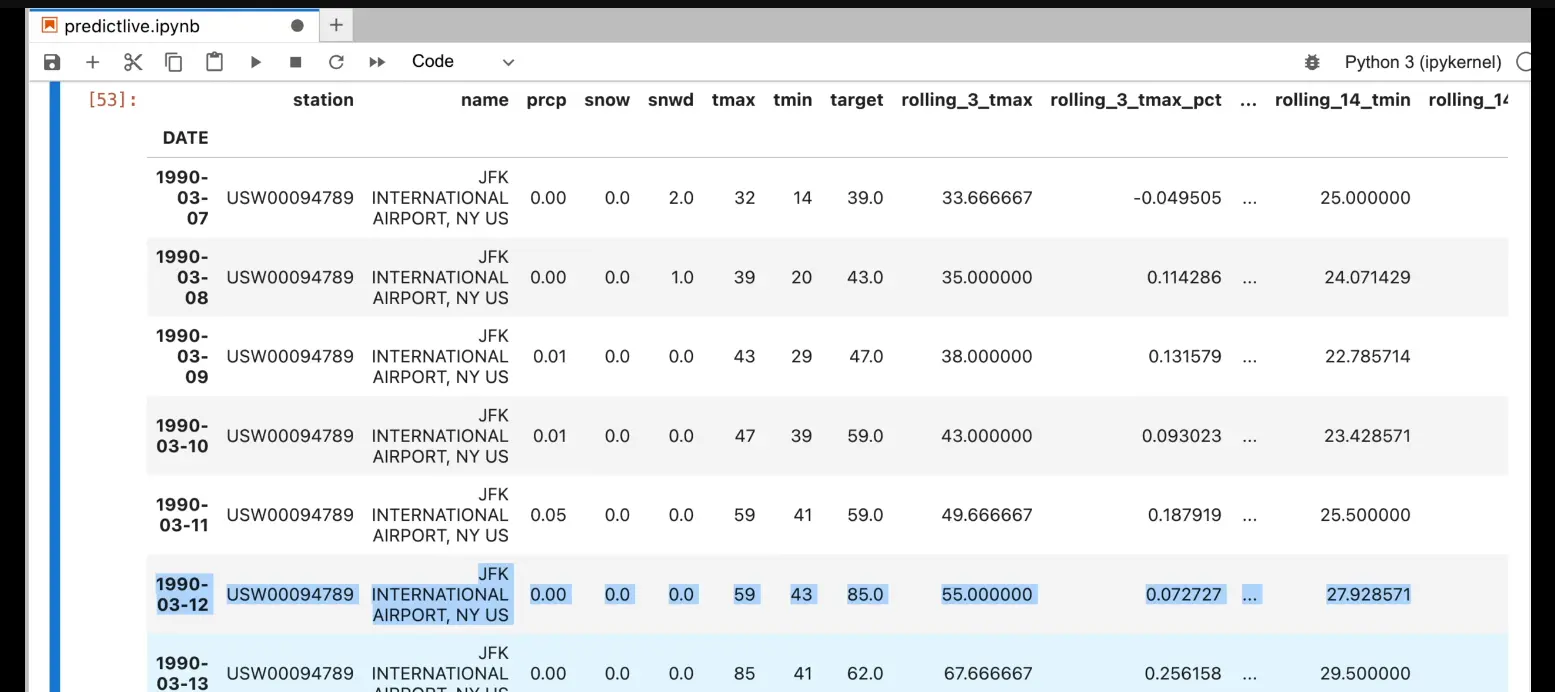Restart the kernel

pyautogui.click(x=336, y=62)
